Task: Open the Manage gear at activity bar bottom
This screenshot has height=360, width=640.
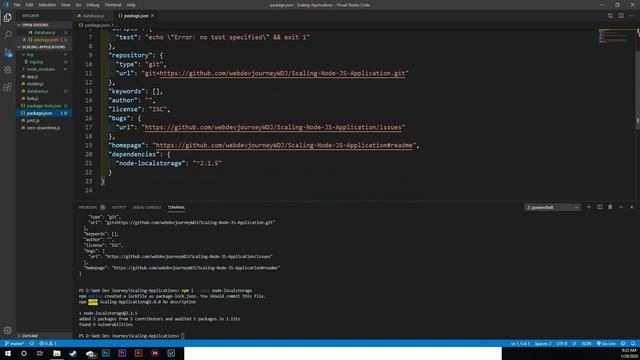Action: pyautogui.click(x=7, y=330)
